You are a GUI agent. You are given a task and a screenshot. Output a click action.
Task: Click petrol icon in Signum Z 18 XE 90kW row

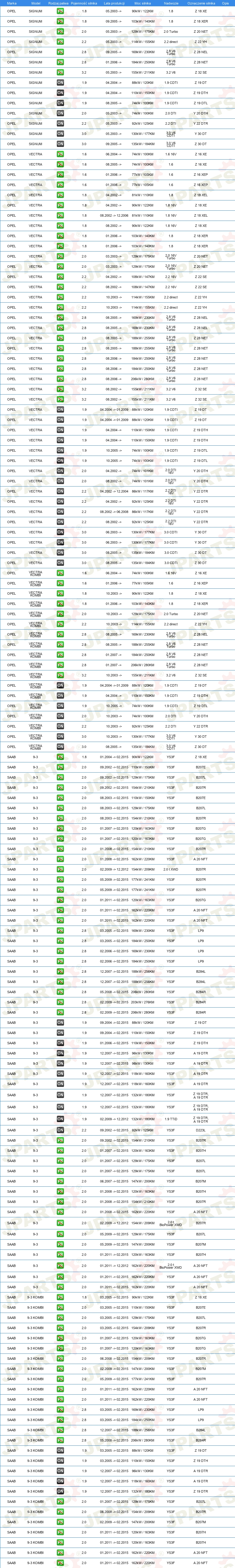[60, 11]
